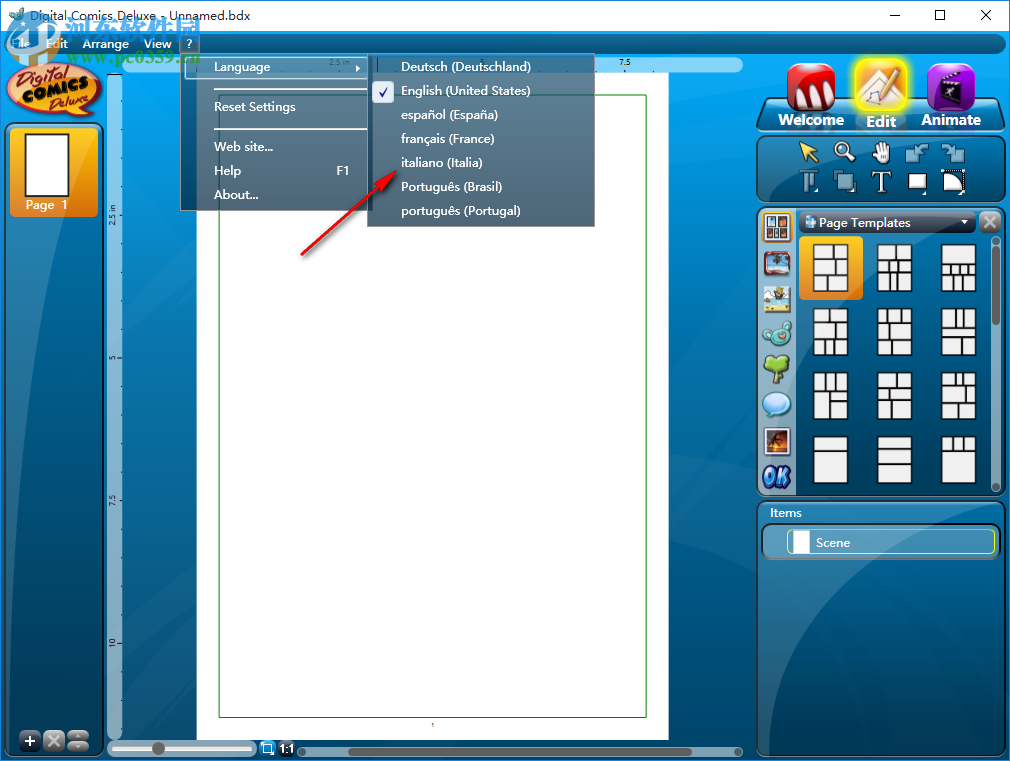The height and width of the screenshot is (761, 1010).
Task: Add a new page with plus button
Action: [x=30, y=741]
